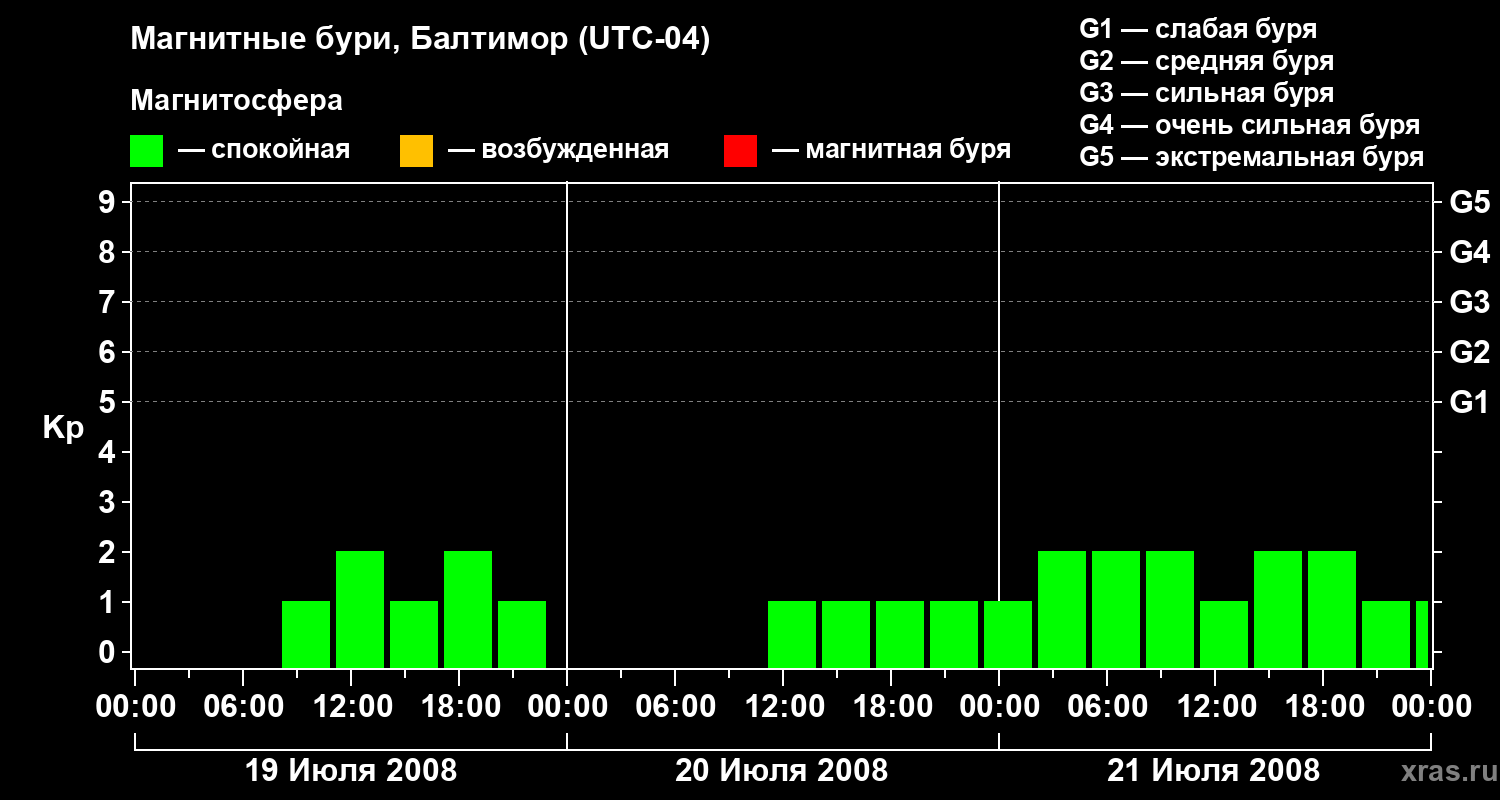Click 20 Июля bar starting at 12:00

792,634
